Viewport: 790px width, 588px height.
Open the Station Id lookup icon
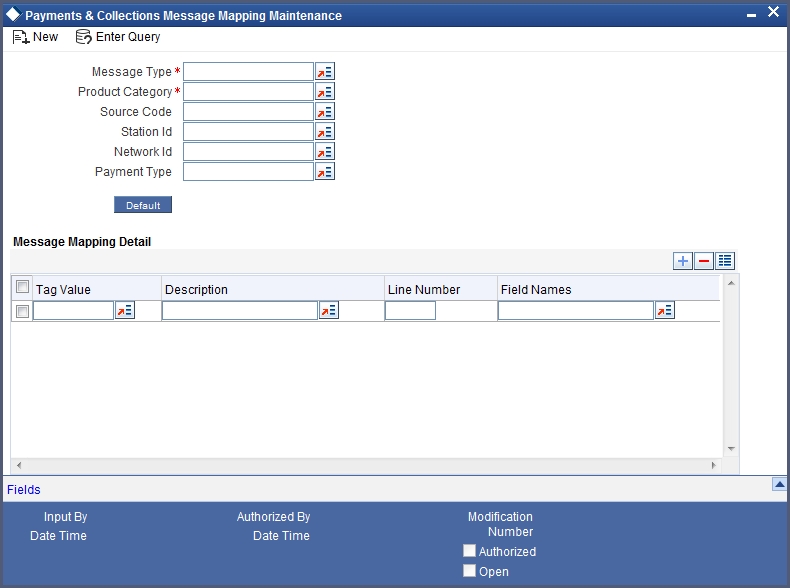[325, 132]
